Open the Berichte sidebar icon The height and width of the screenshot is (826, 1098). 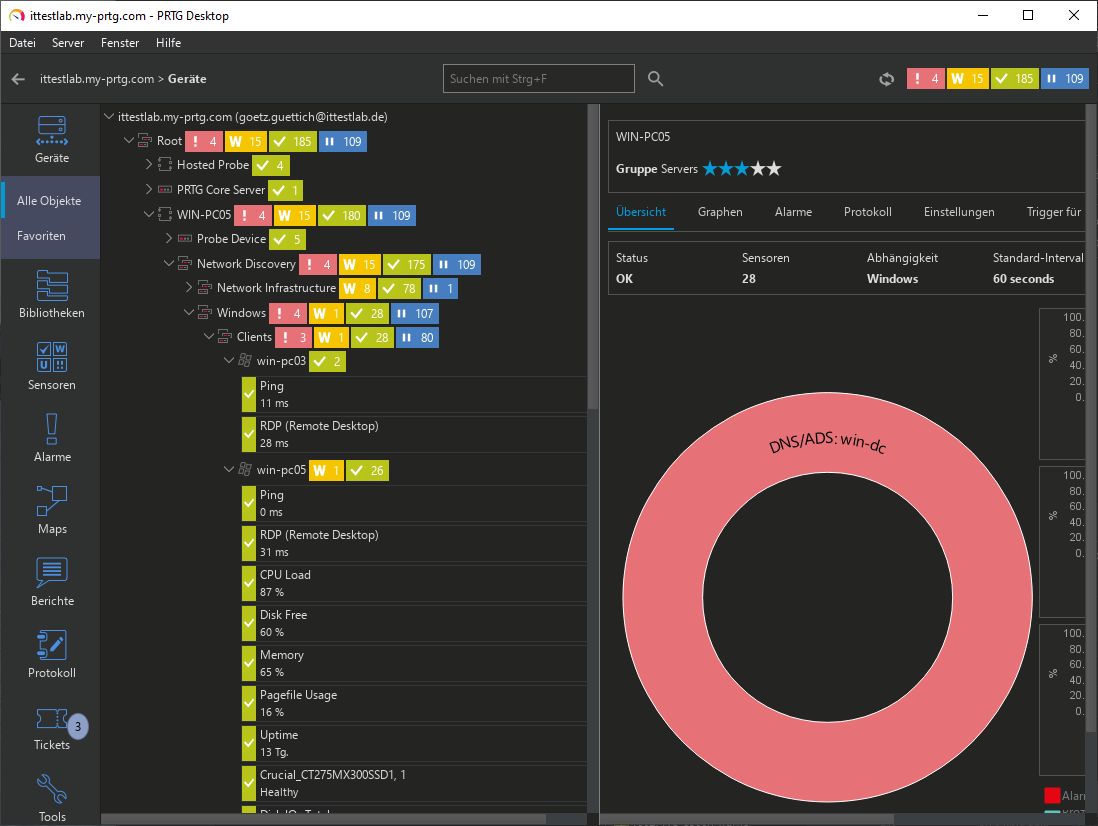click(x=51, y=582)
